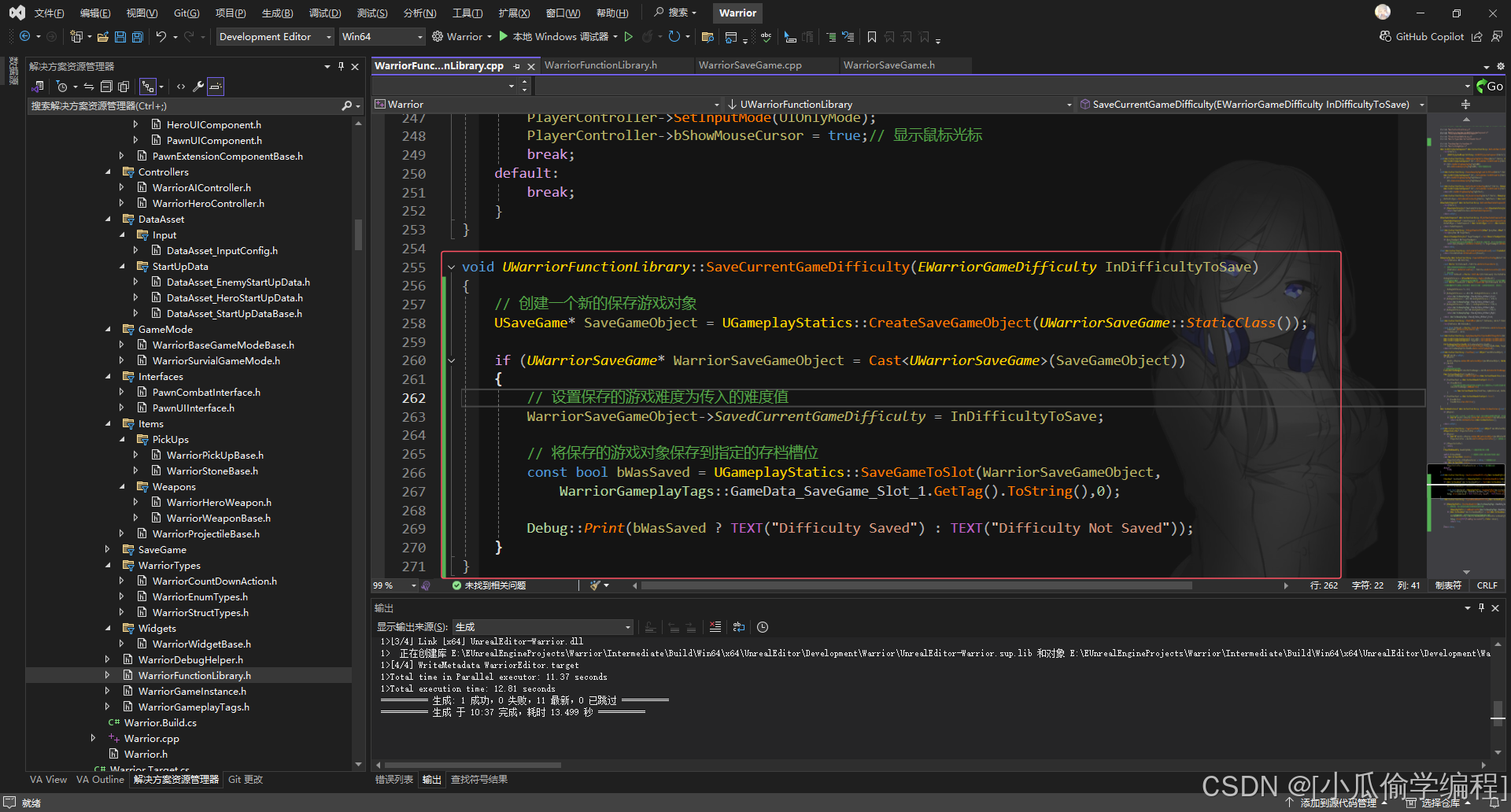Toggle auto-hide pin on Solution Explorer panel
Viewport: 1511px width, 812px height.
tap(341, 67)
